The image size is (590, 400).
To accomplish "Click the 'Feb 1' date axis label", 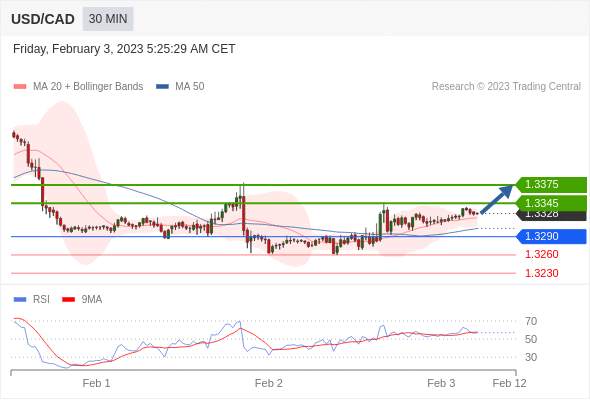I will (96, 383).
